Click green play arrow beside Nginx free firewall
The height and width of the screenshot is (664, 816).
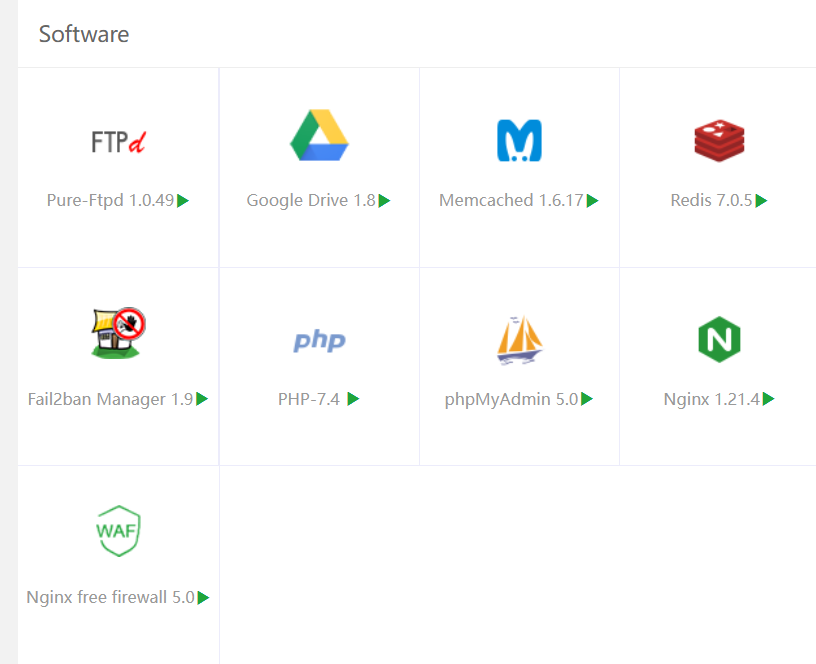pos(203,597)
